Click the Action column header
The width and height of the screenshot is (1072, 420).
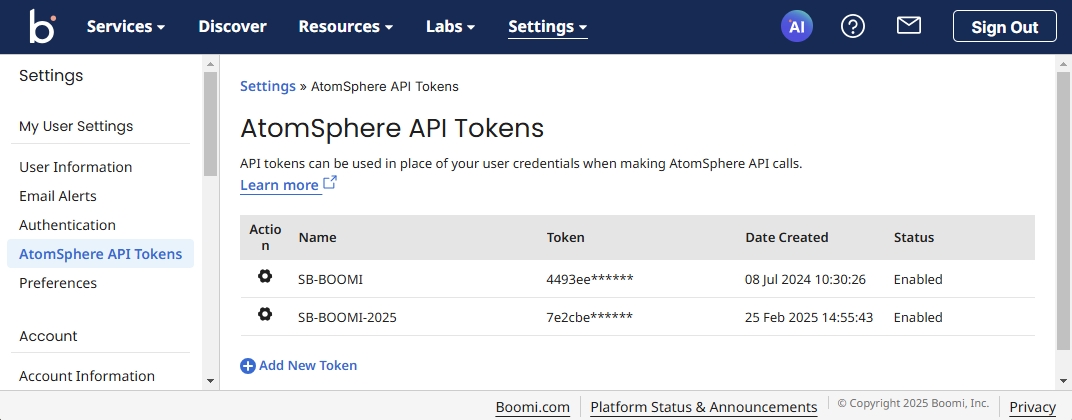[x=265, y=237]
